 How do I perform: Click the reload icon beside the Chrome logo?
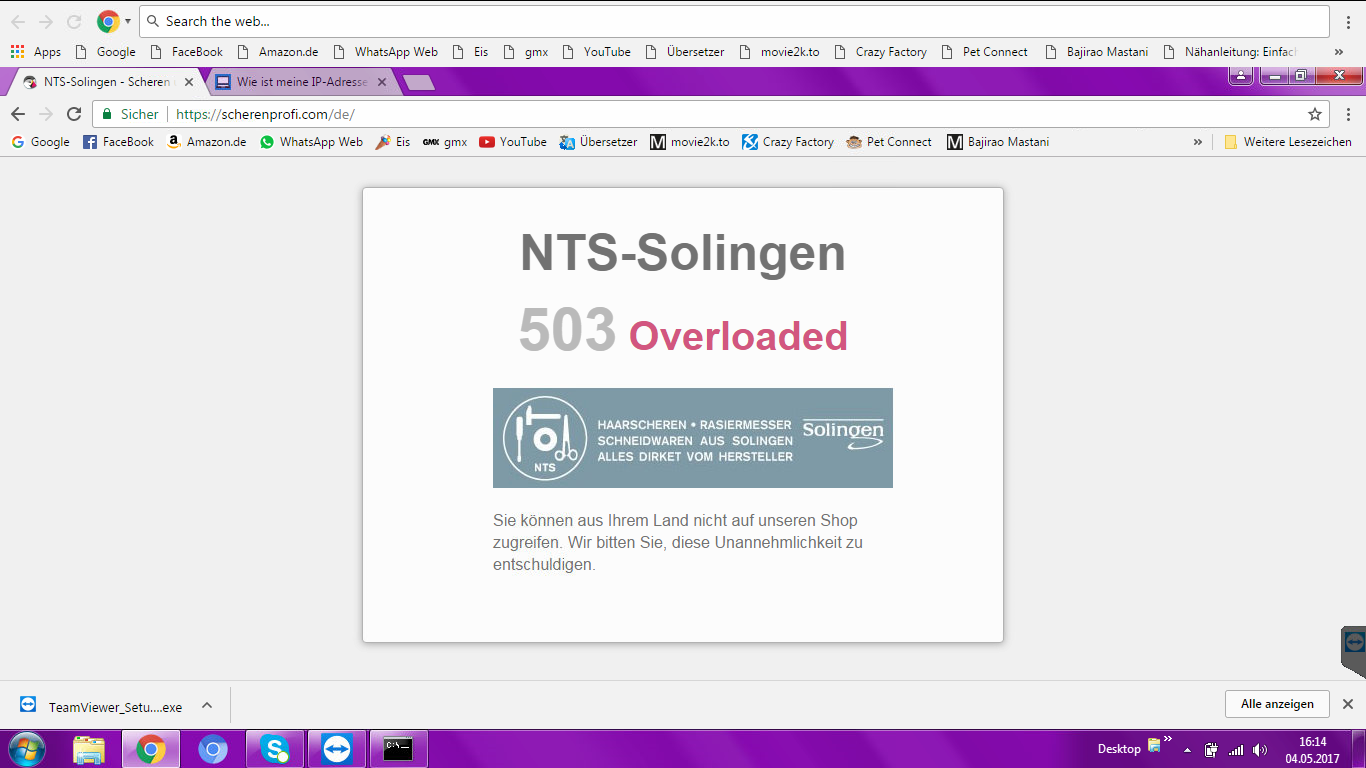[74, 21]
